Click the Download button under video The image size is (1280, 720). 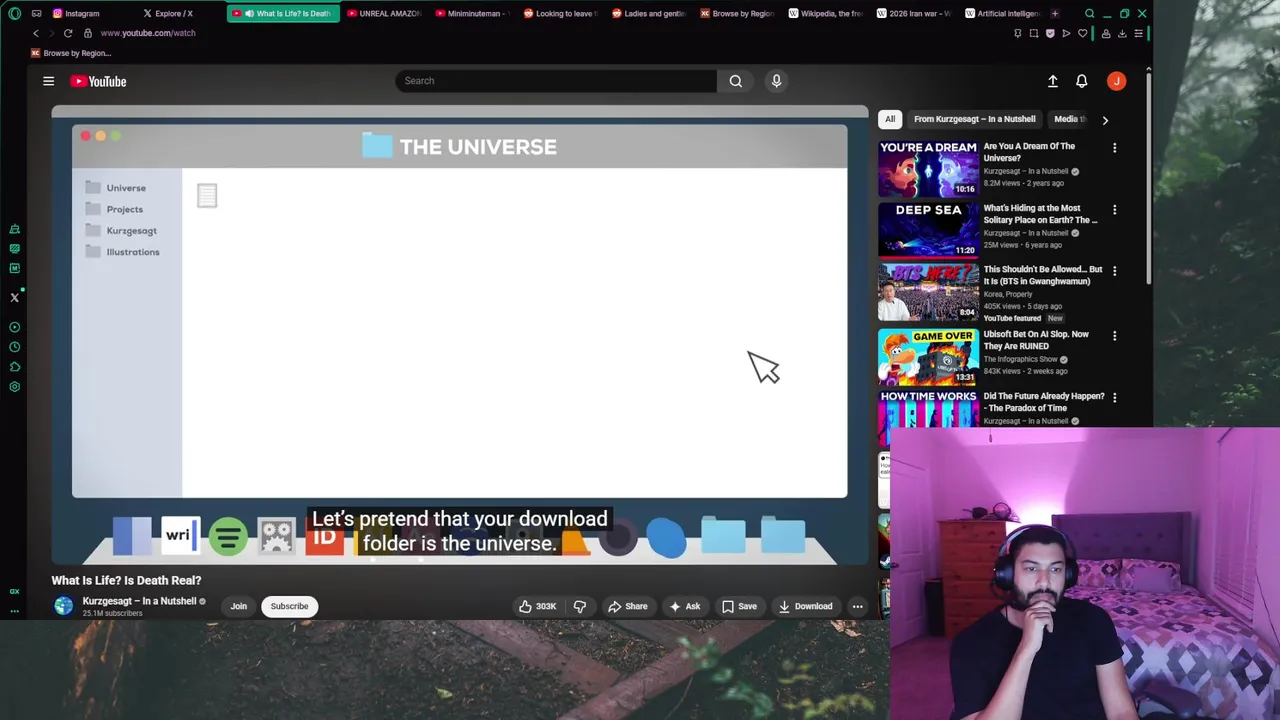(x=806, y=606)
